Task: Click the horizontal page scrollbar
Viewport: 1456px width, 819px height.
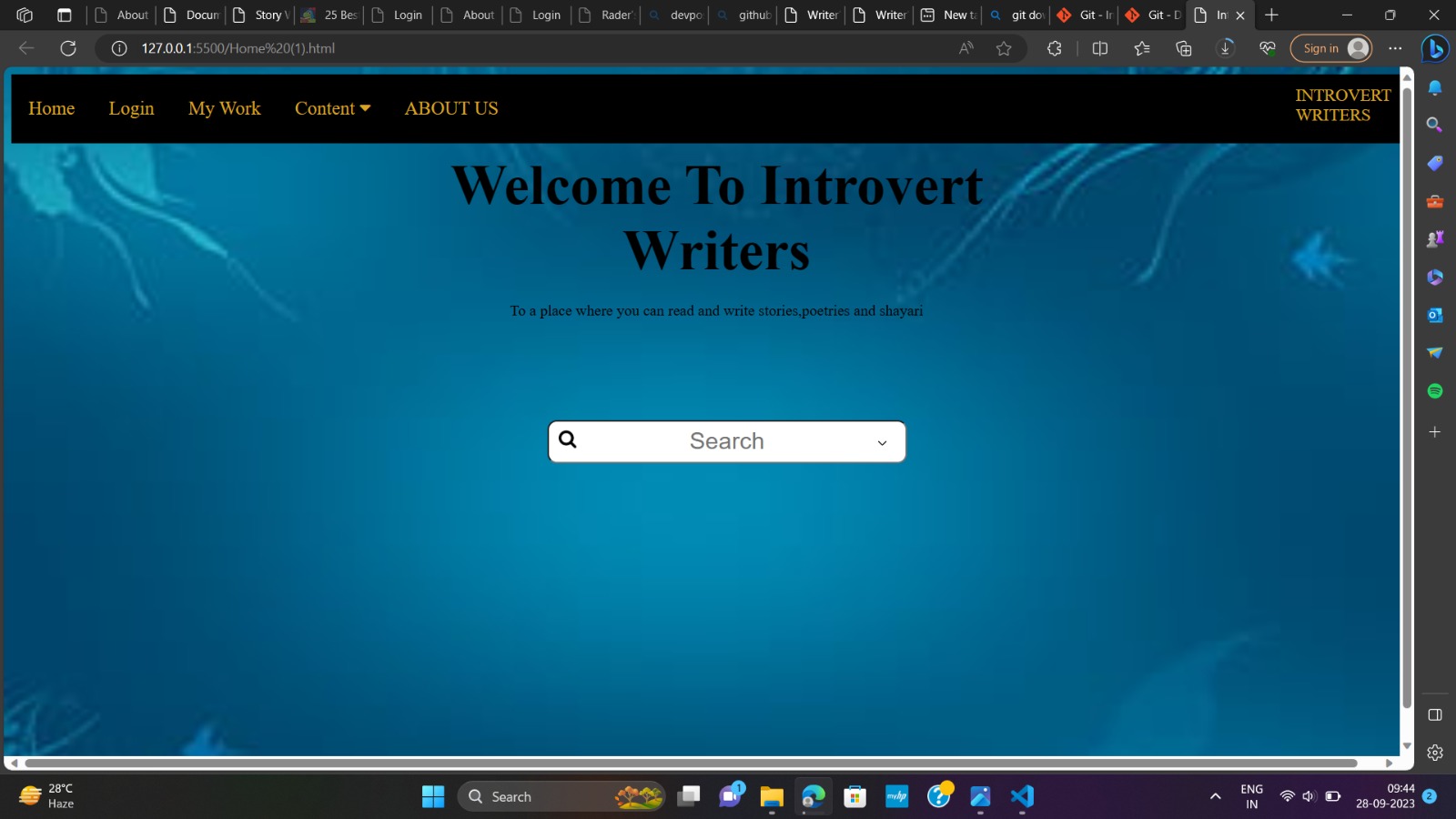Action: pos(692,763)
